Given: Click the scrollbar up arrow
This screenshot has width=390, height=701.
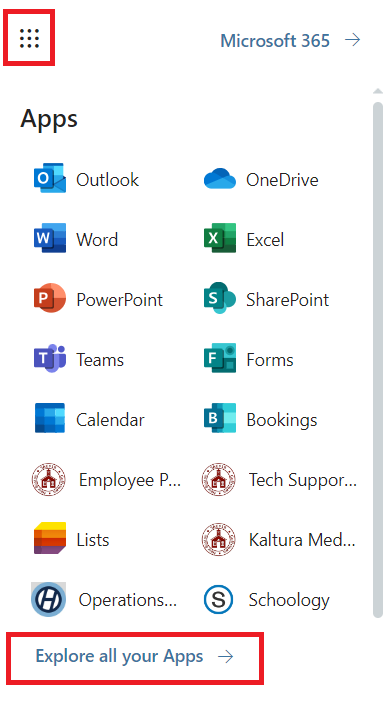Looking at the screenshot, I should point(378,91).
